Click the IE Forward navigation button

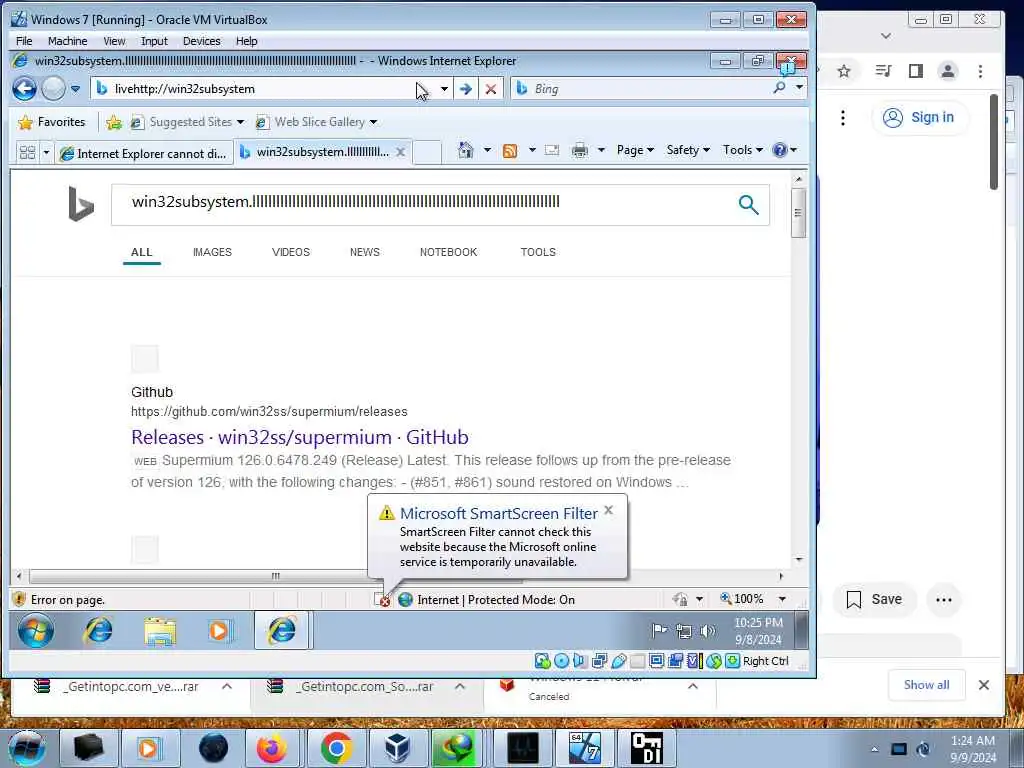coord(54,88)
